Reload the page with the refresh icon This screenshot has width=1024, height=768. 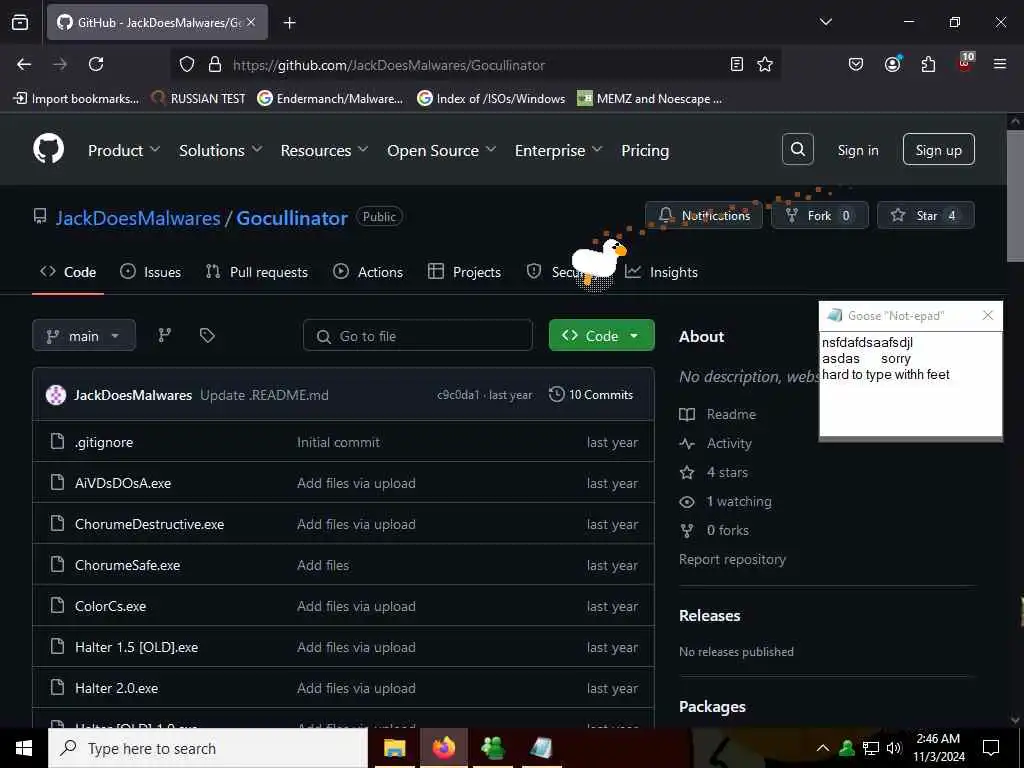click(x=96, y=64)
